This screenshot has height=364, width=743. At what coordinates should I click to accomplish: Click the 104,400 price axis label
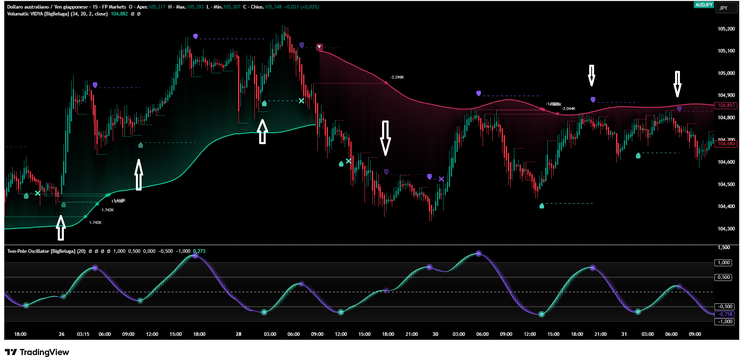[726, 207]
